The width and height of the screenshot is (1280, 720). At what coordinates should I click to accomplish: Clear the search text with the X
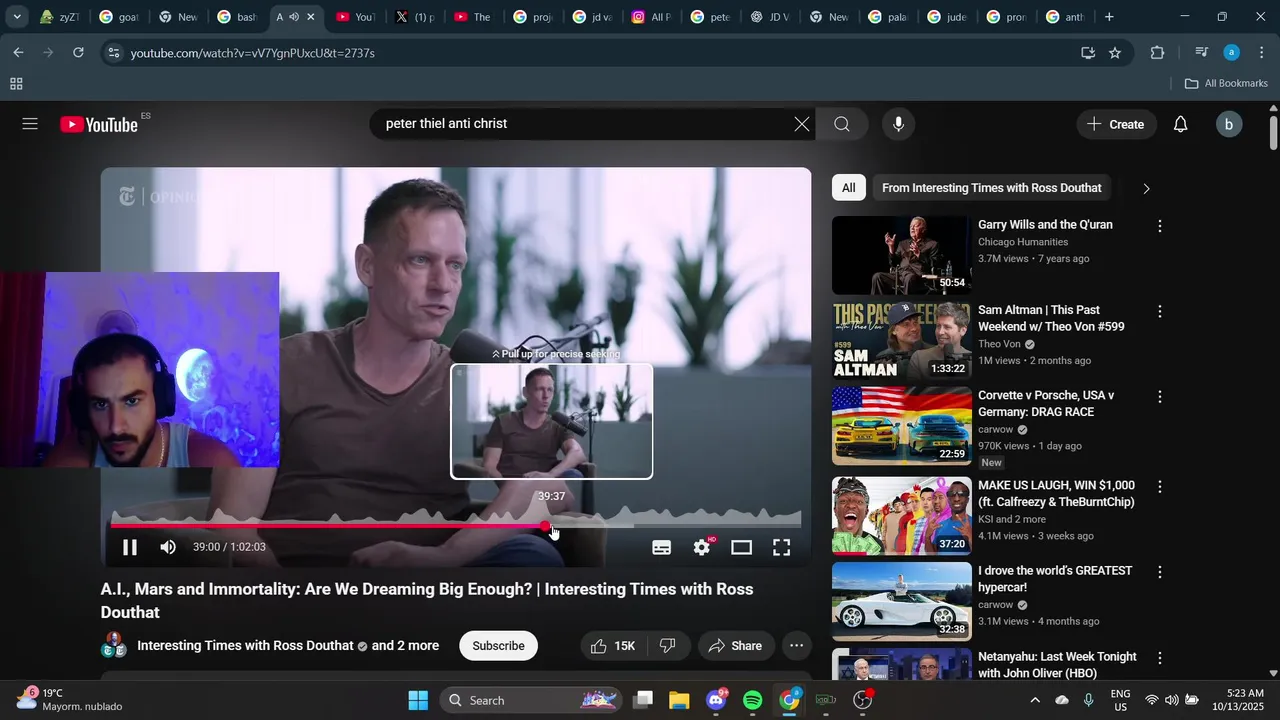(802, 124)
